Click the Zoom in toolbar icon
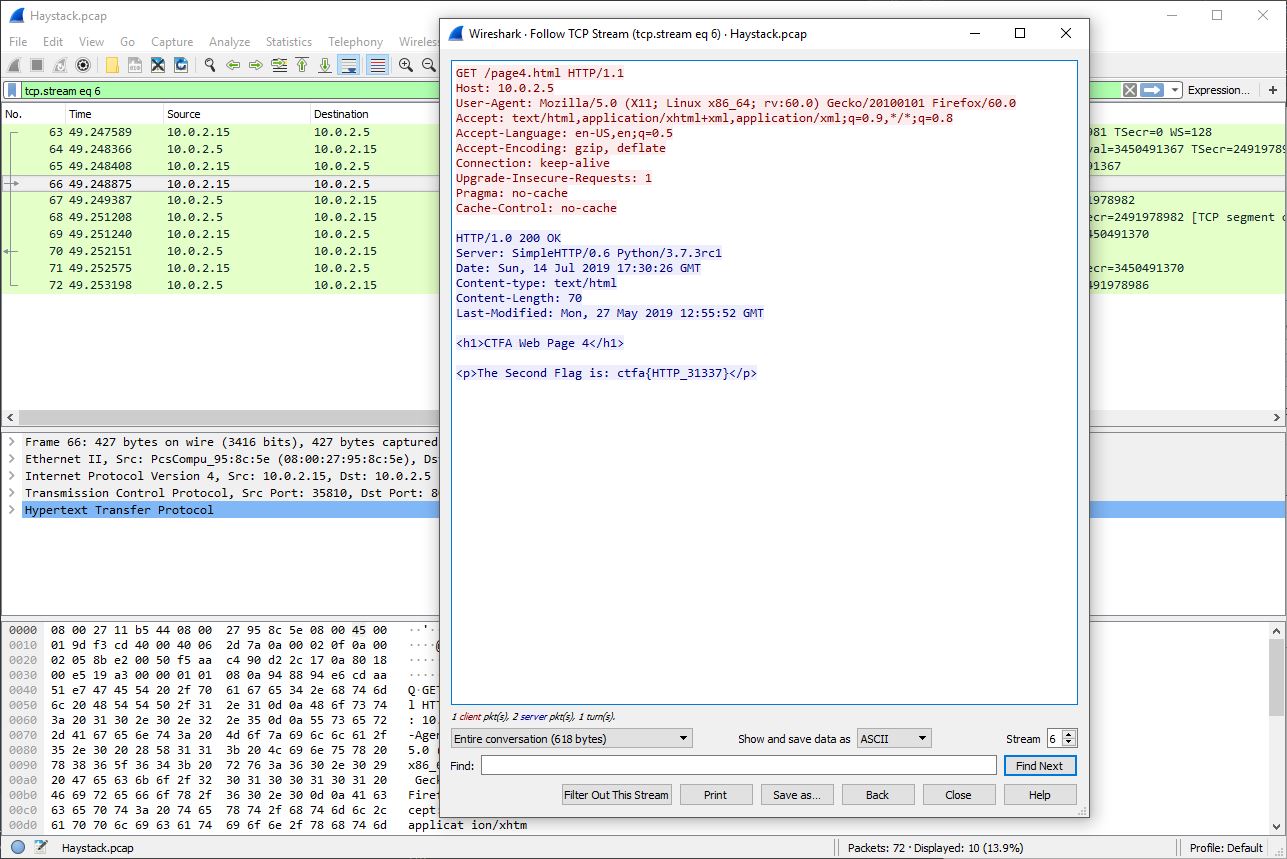1287x859 pixels. click(406, 65)
